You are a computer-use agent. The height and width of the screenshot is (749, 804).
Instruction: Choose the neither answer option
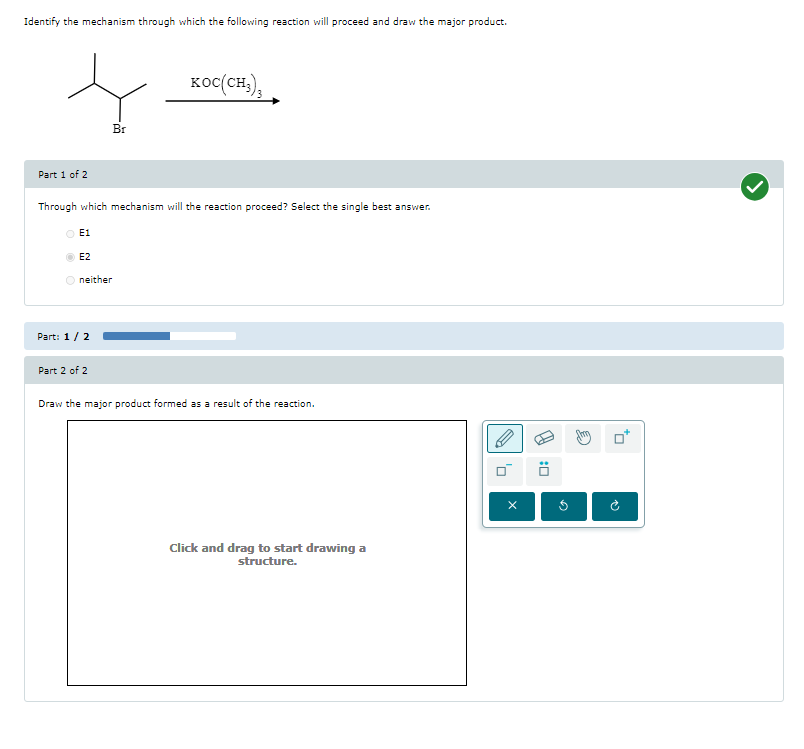68,279
